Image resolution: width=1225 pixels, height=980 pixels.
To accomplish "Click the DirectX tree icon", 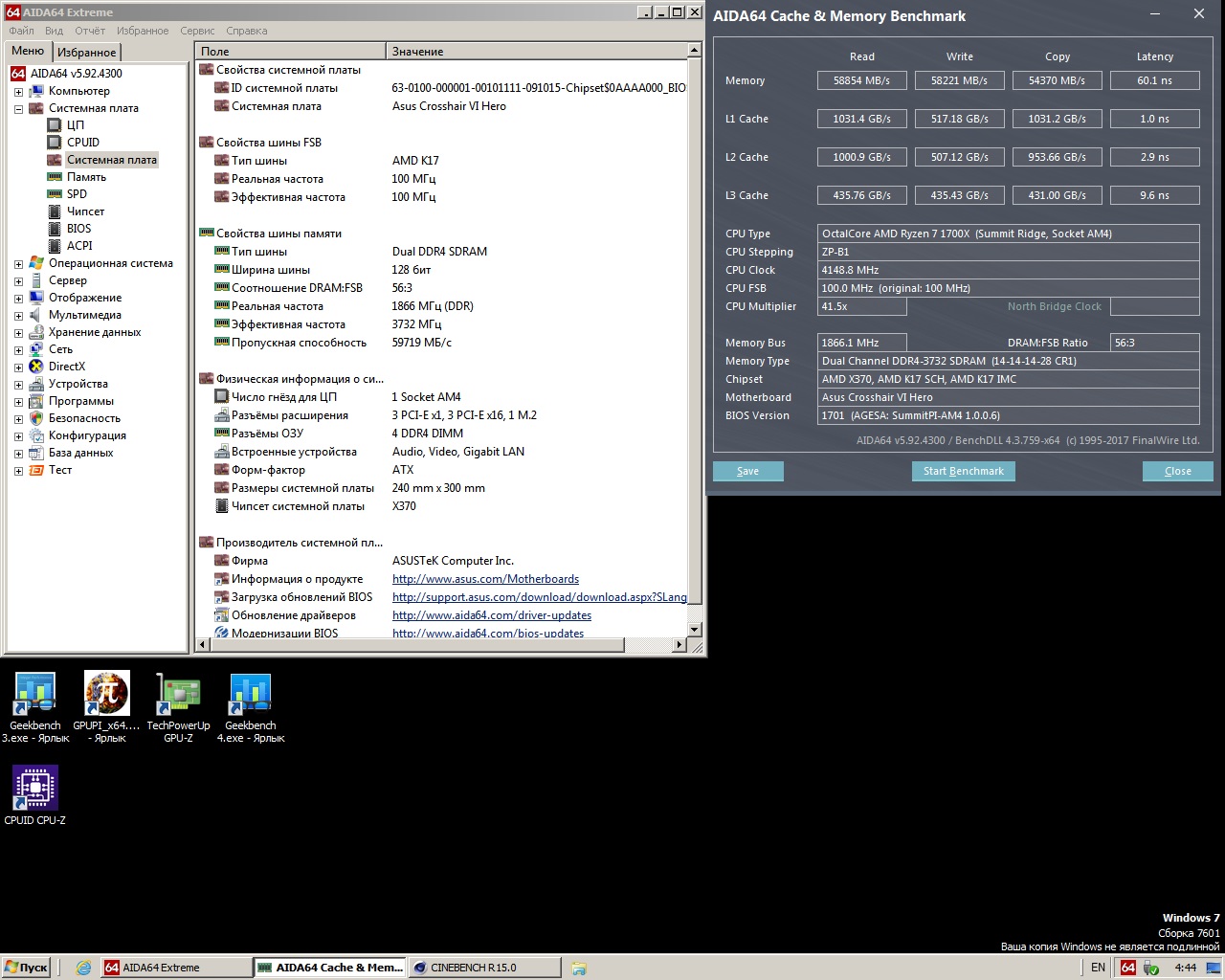I will (x=36, y=367).
